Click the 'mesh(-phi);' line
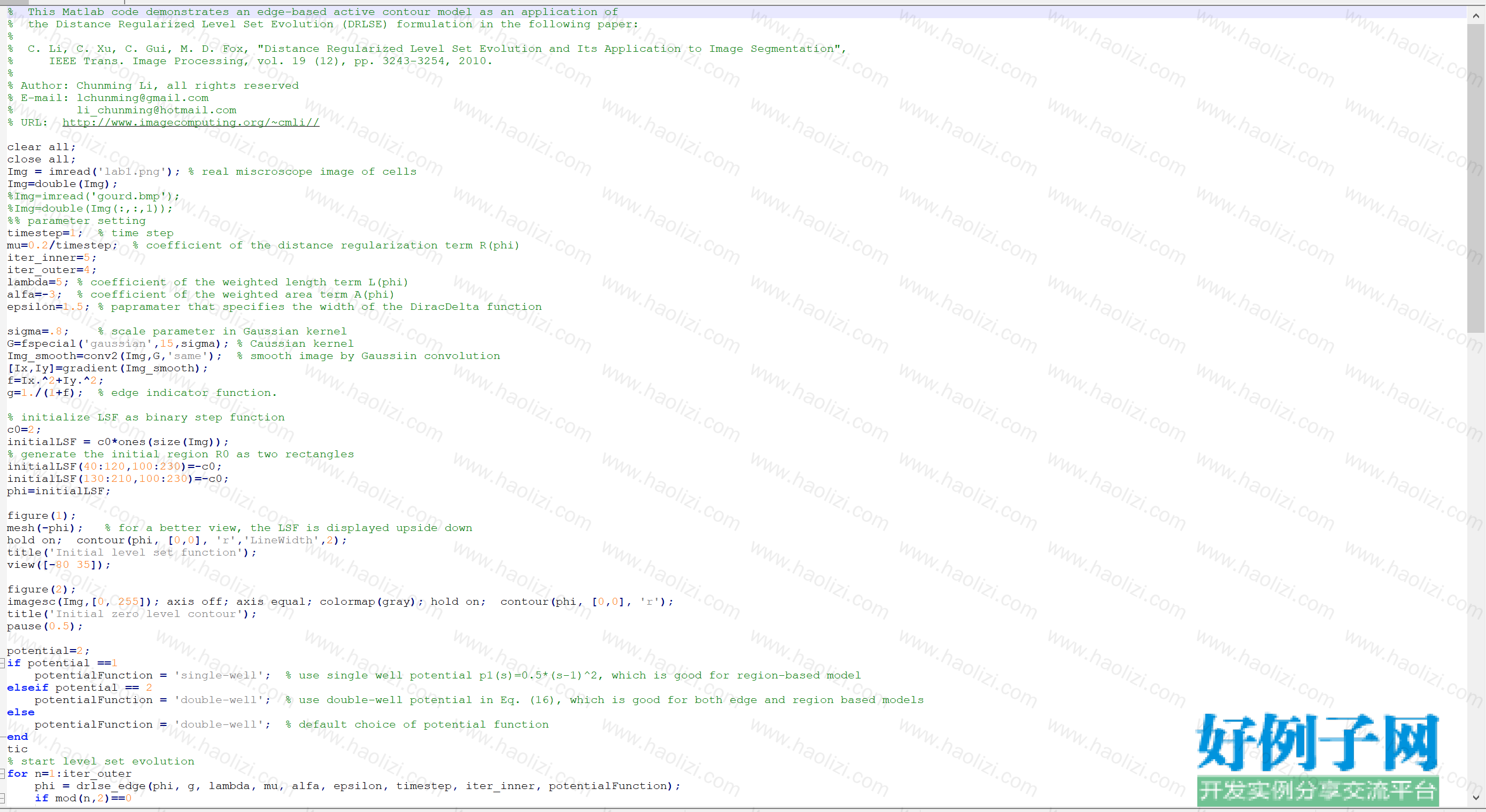The width and height of the screenshot is (1486, 812). point(239,528)
